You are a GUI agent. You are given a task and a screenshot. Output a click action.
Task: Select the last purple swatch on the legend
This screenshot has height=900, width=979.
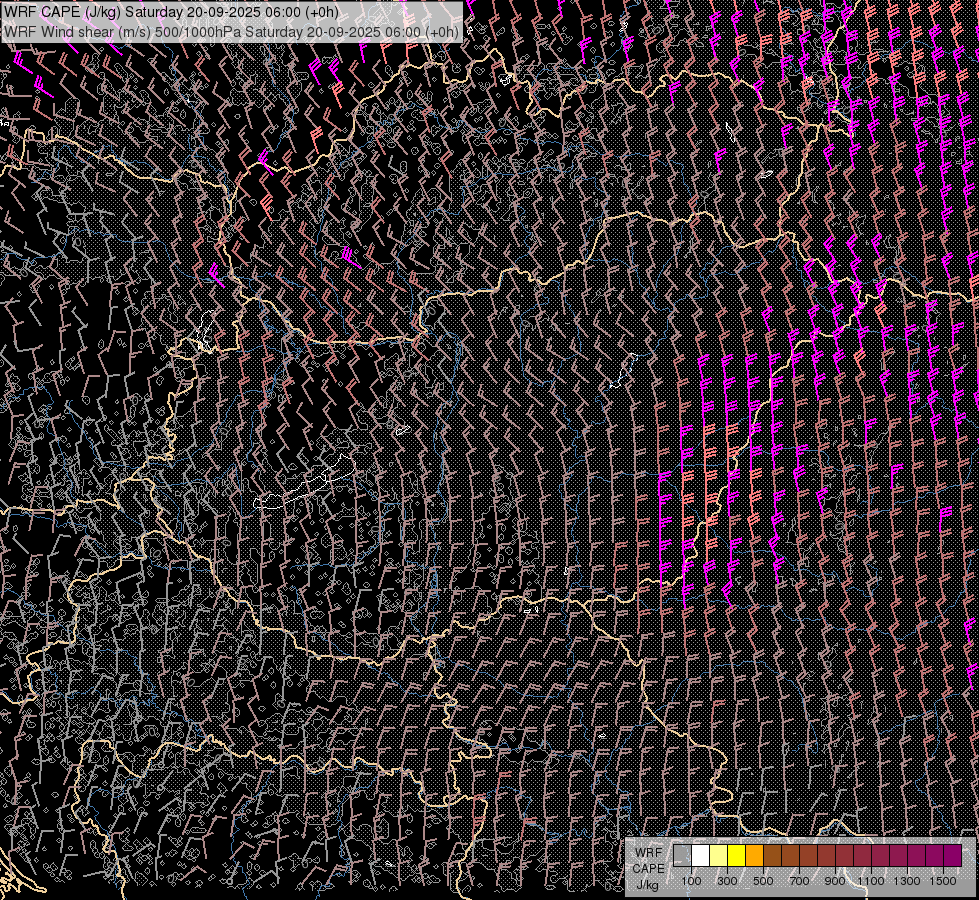point(952,856)
